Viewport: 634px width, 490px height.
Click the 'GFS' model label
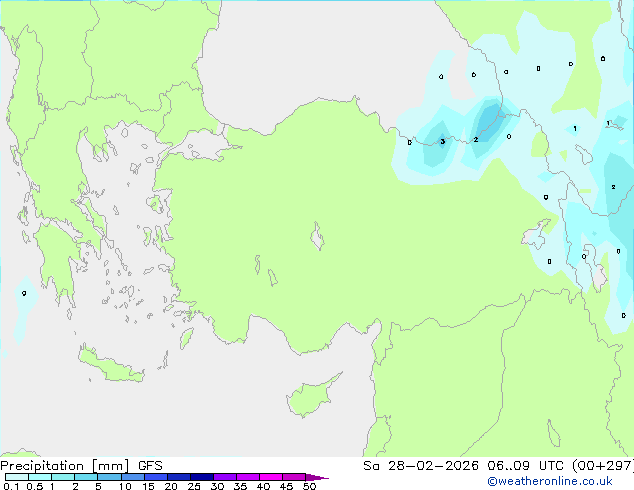(x=150, y=466)
